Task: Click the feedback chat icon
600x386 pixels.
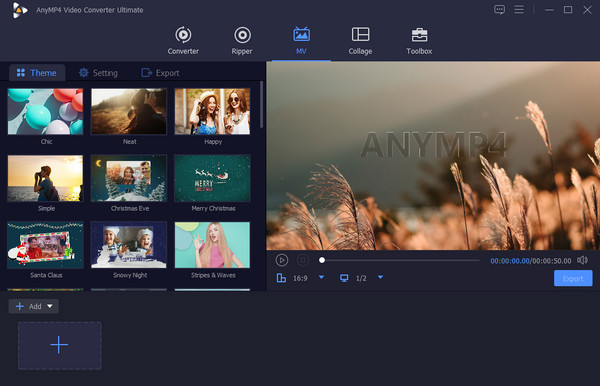Action: [x=499, y=10]
